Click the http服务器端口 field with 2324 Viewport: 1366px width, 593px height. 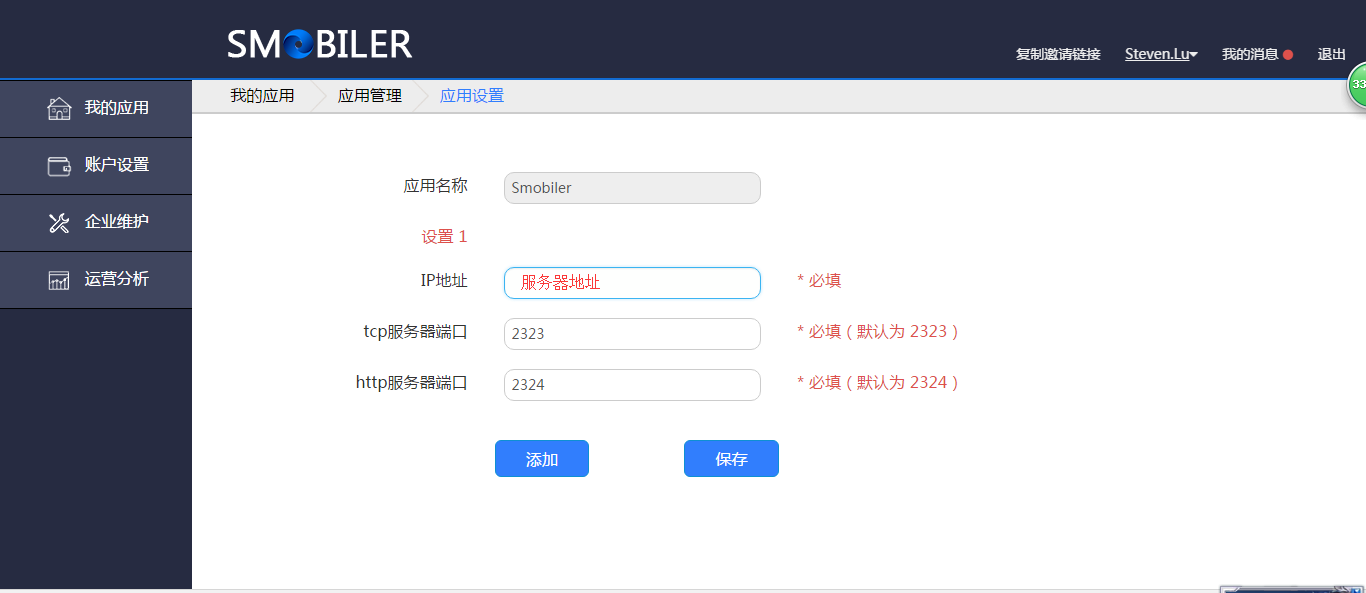click(x=632, y=385)
